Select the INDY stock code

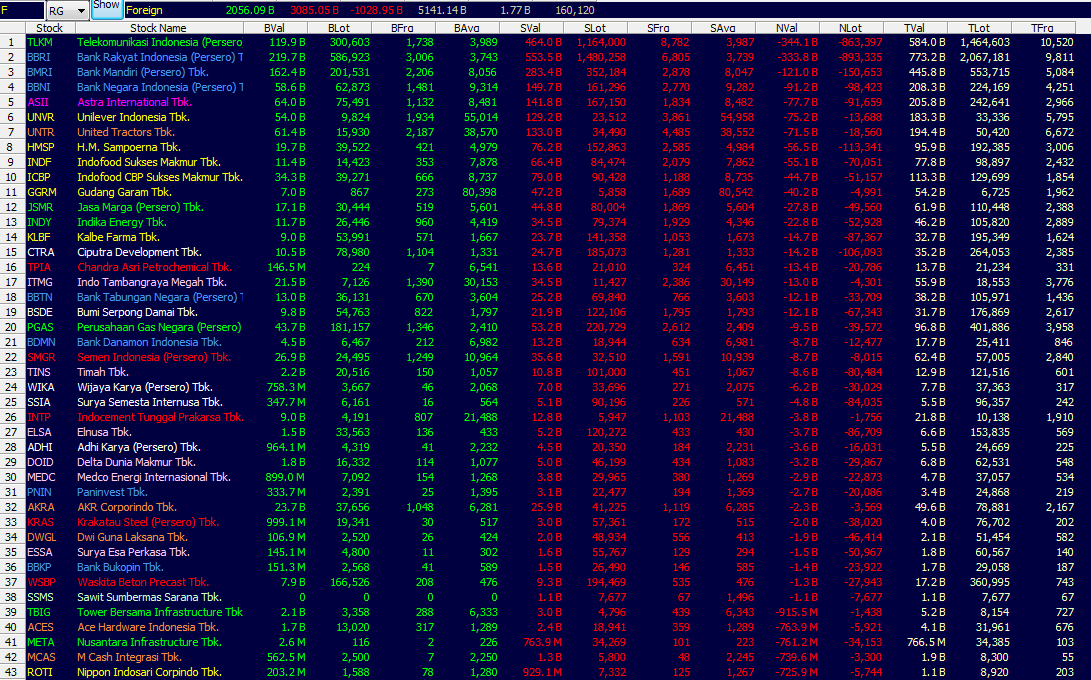pos(40,222)
